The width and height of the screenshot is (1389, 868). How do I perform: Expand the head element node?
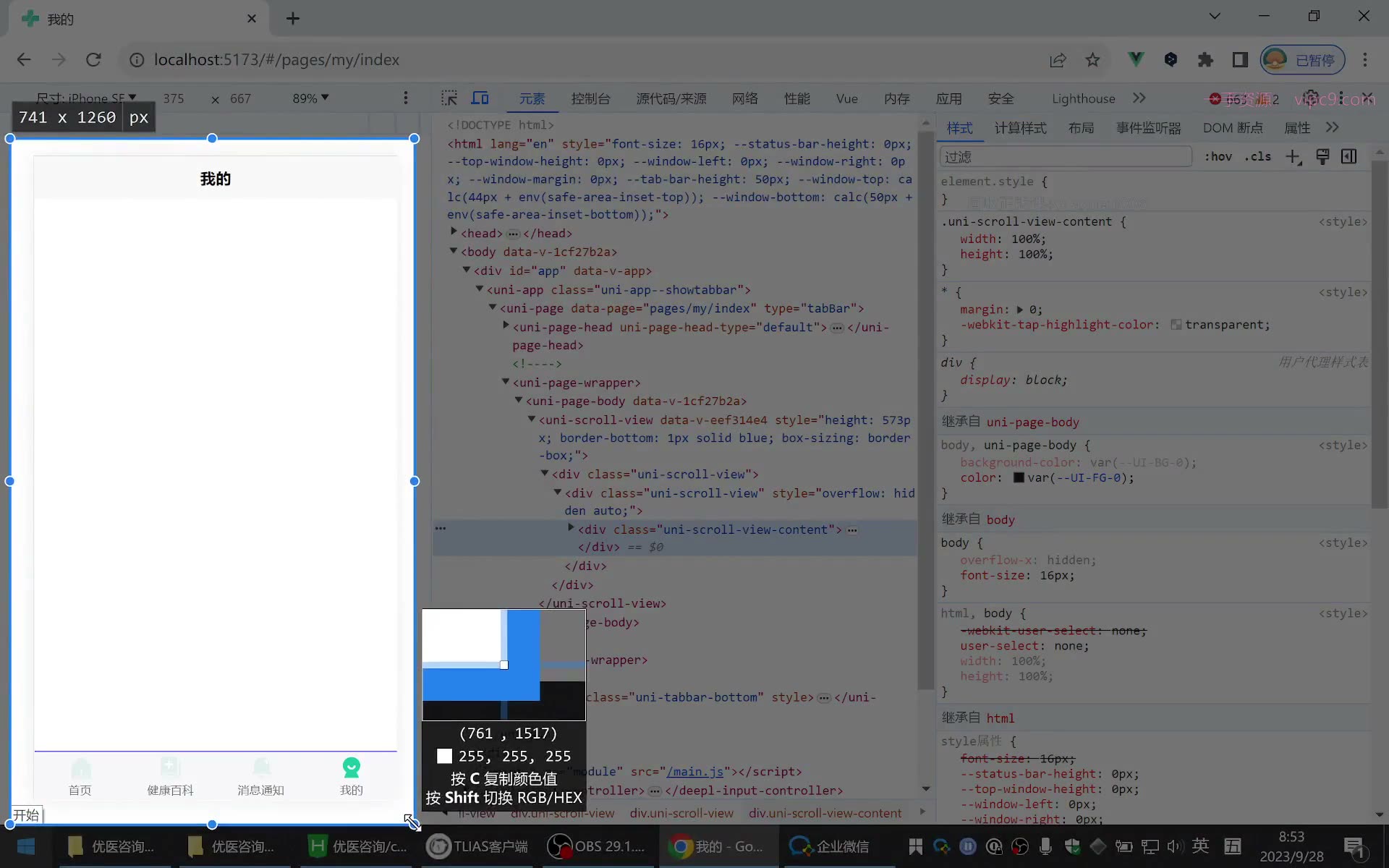(454, 231)
